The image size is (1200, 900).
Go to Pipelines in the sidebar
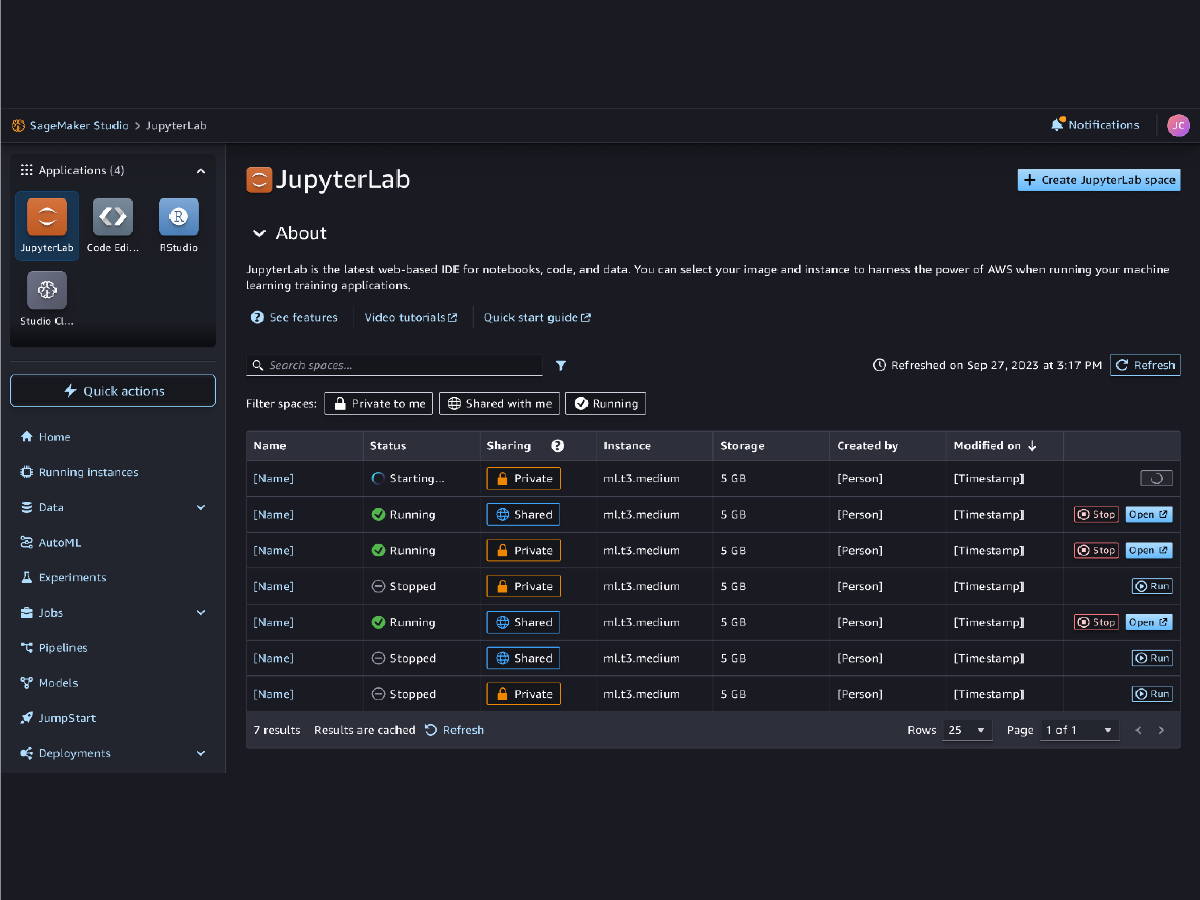pos(63,648)
